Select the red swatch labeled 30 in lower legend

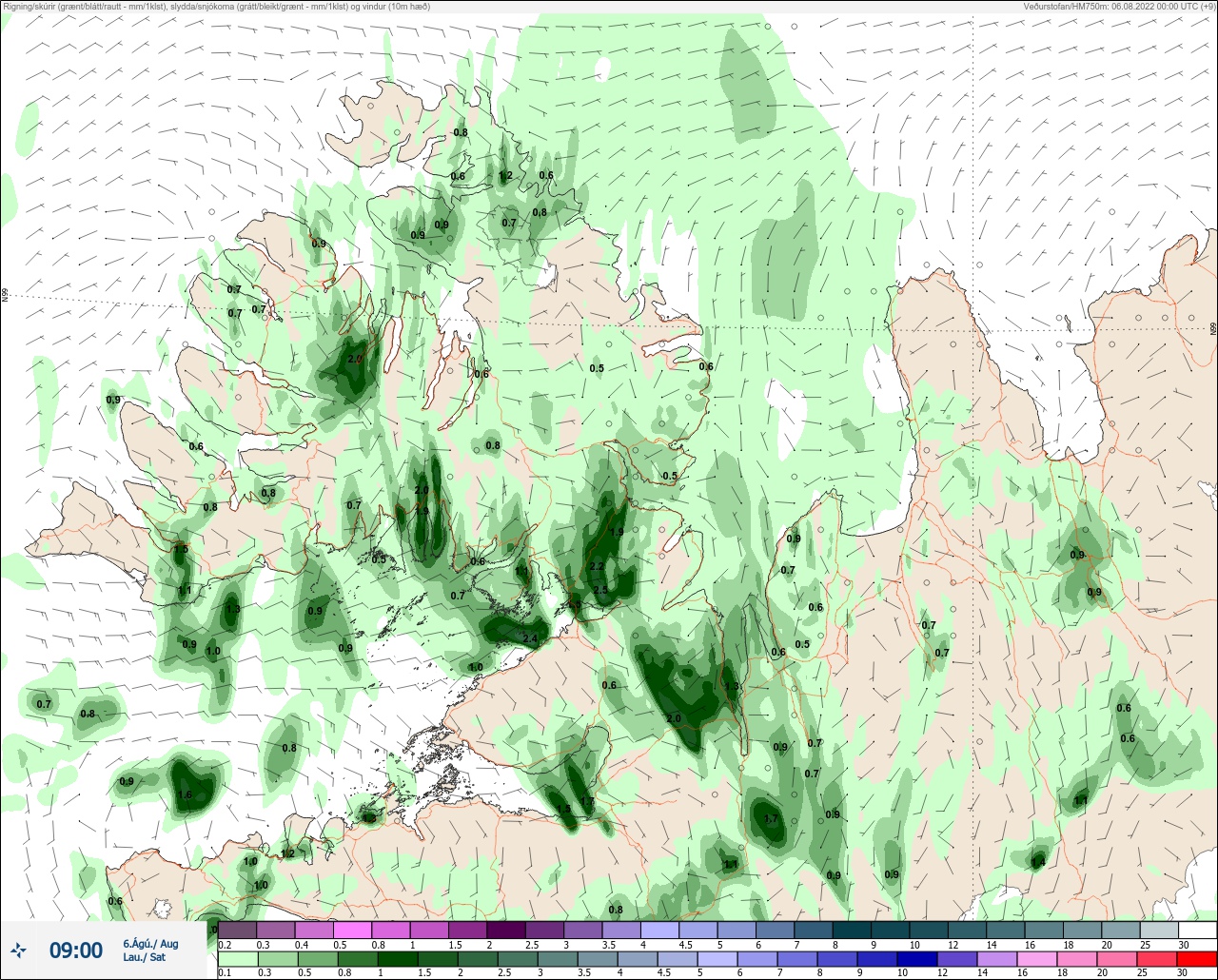click(x=1196, y=959)
